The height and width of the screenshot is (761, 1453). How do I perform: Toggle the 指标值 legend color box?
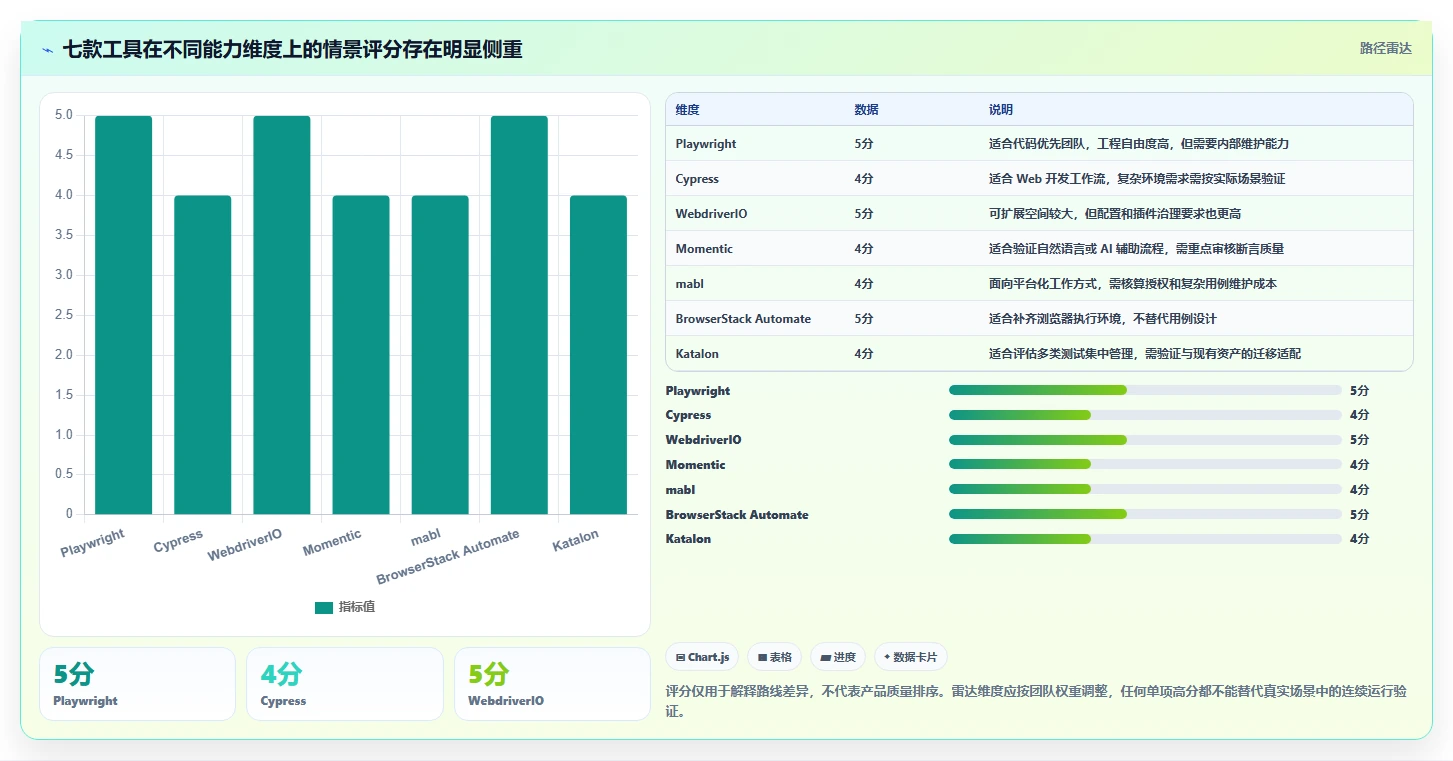tap(323, 607)
